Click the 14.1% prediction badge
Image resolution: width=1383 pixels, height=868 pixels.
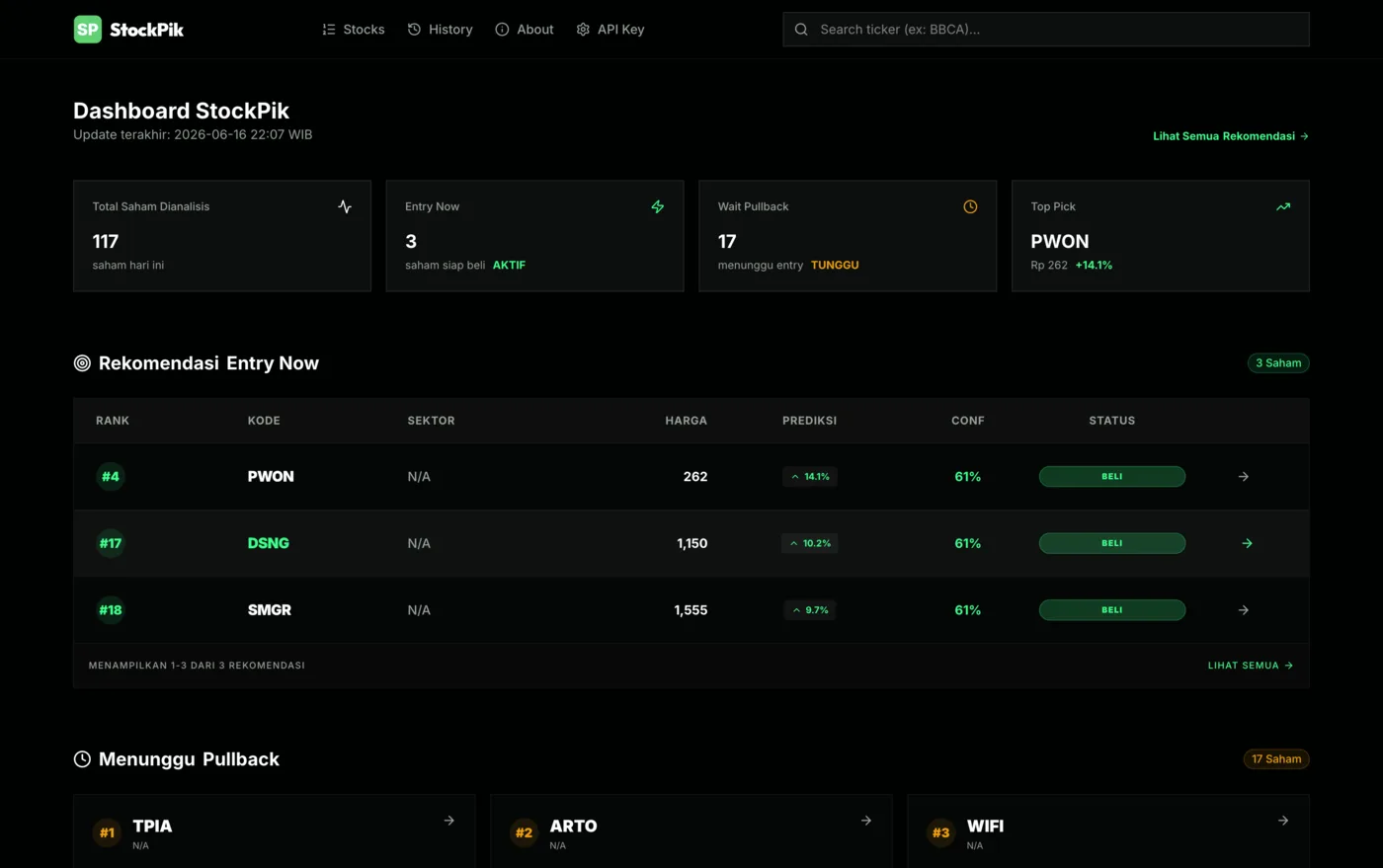point(810,477)
